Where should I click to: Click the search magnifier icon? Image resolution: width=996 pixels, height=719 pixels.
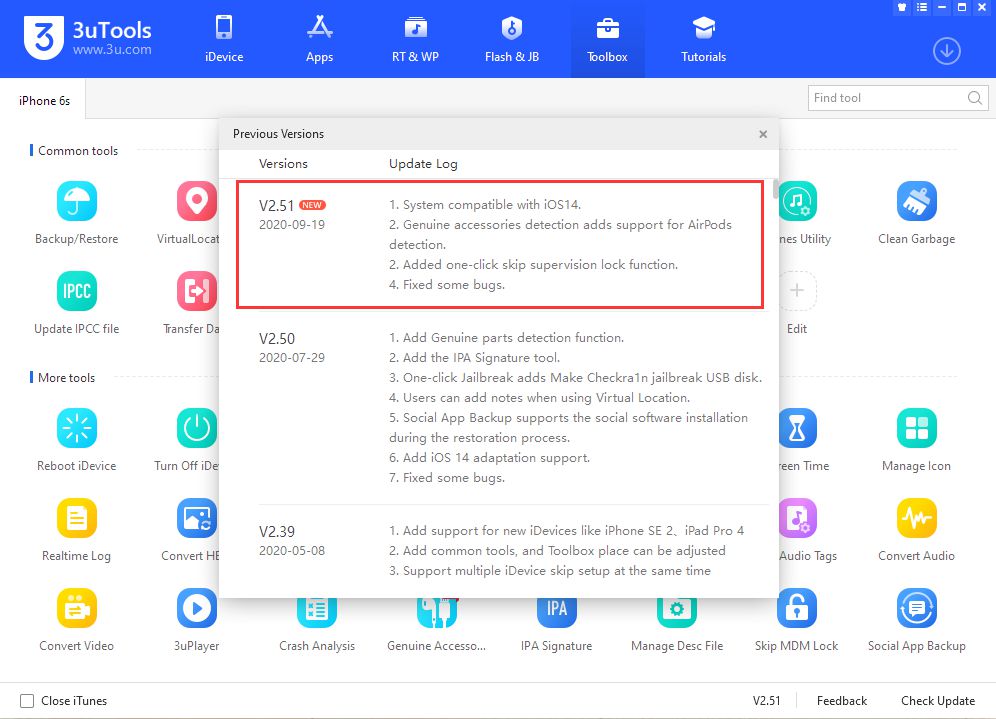974,98
